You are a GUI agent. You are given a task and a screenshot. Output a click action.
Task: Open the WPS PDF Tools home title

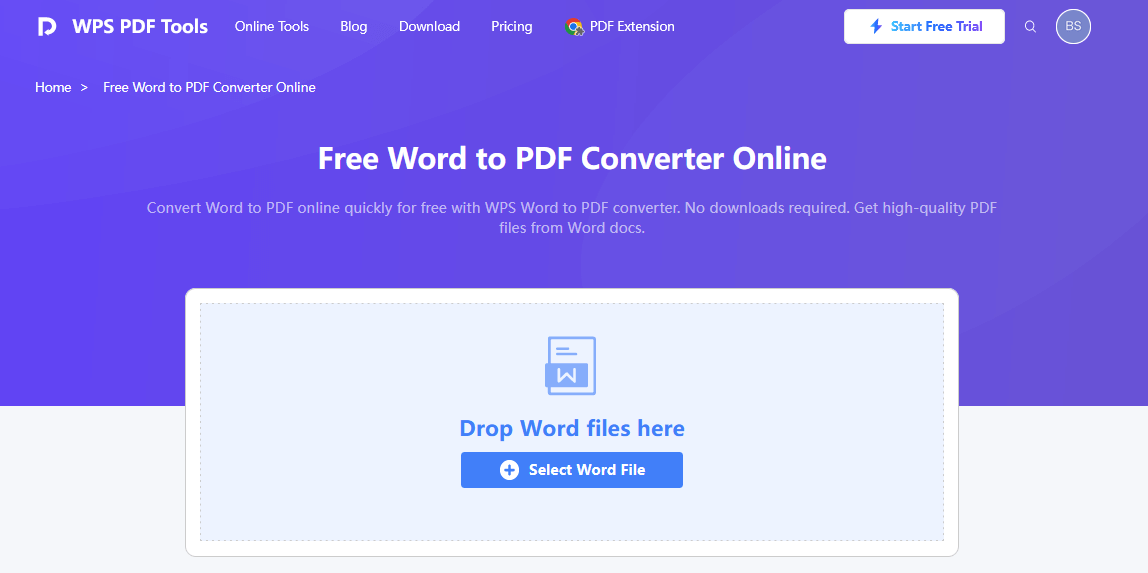(140, 27)
